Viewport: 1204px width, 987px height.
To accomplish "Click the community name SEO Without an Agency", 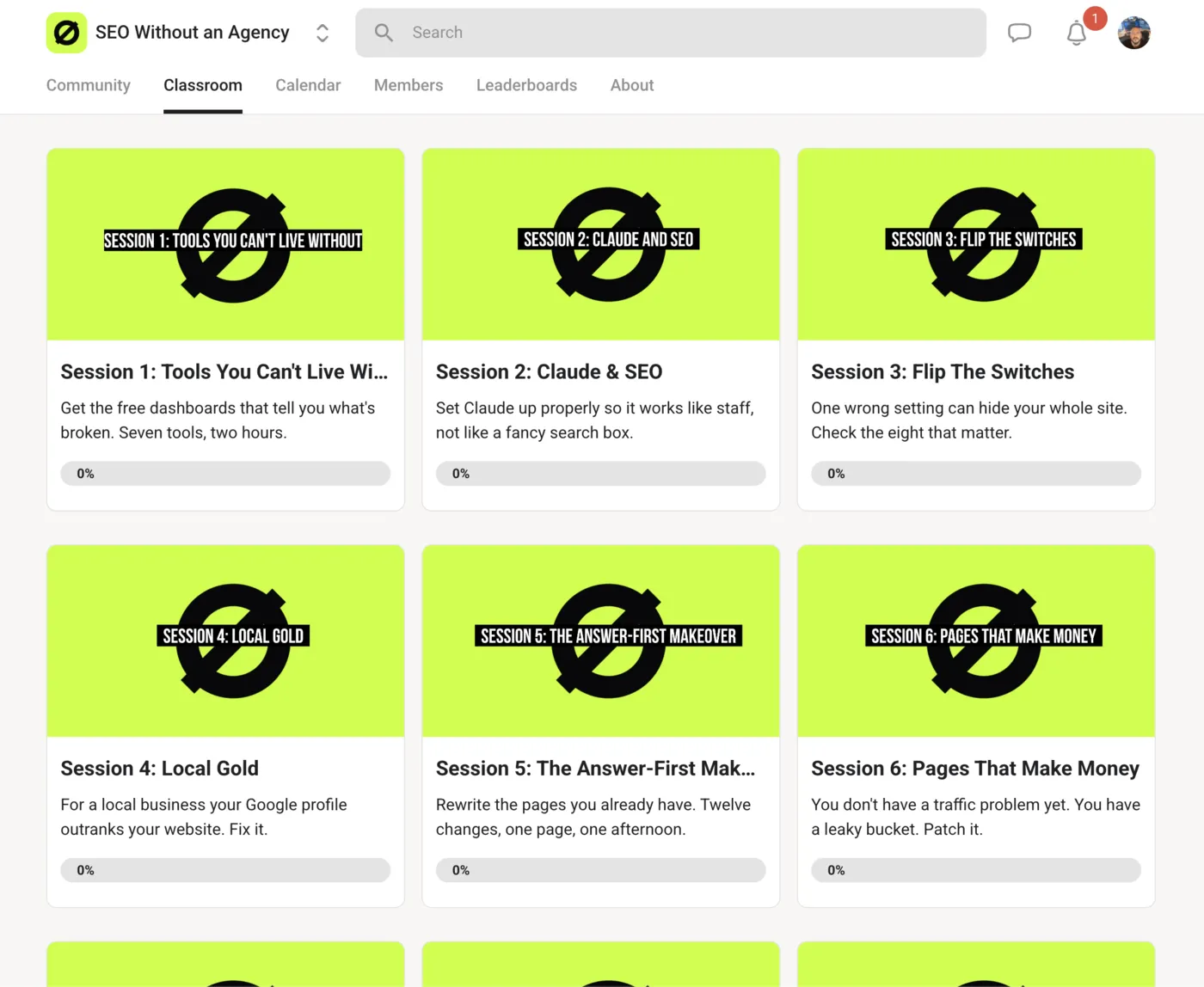I will click(x=192, y=33).
